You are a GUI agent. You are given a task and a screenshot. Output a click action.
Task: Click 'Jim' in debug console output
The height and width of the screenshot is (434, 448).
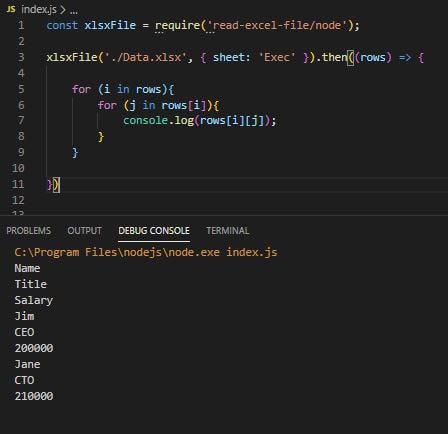coord(24,316)
